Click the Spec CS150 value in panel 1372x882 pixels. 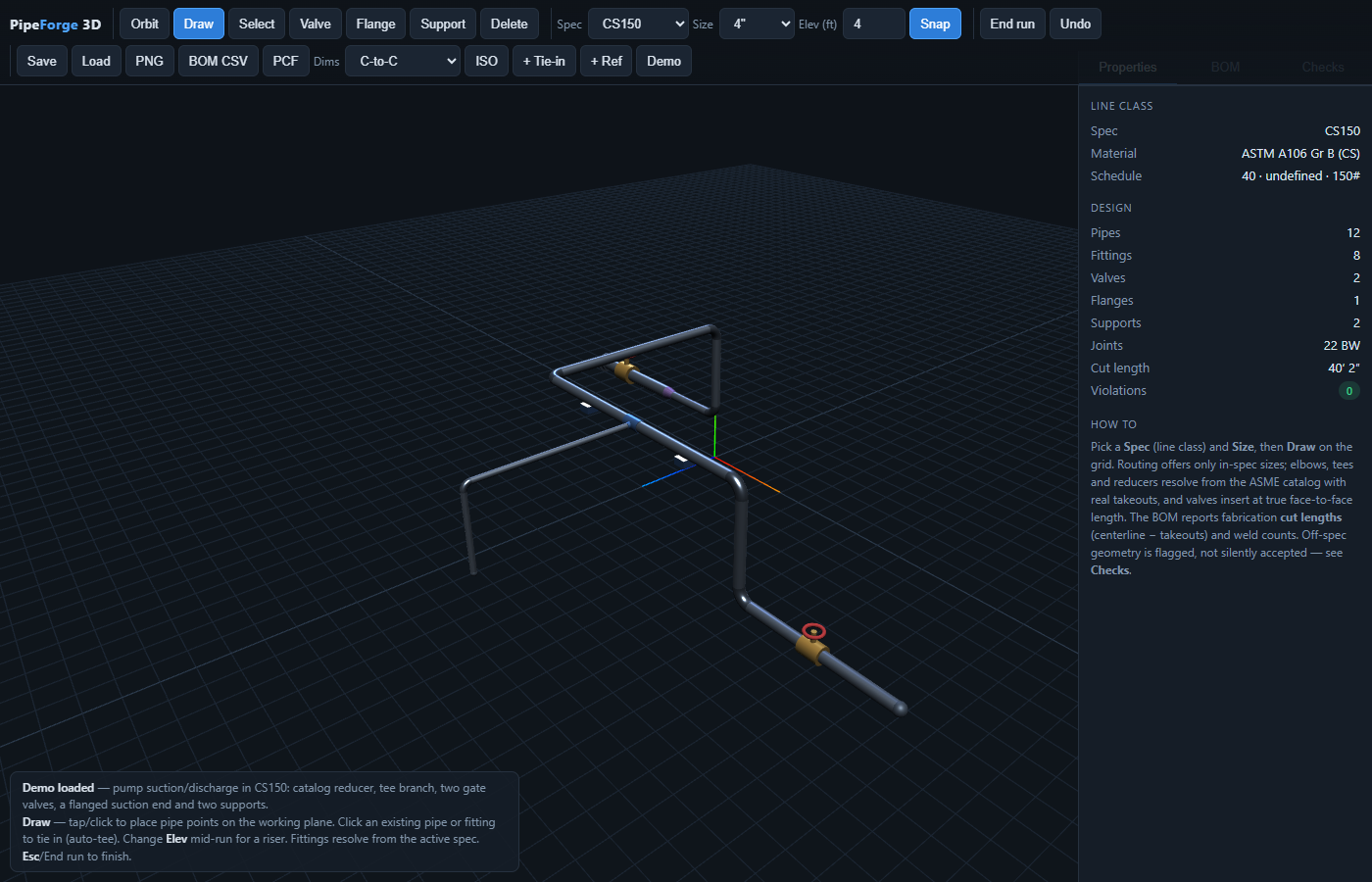pyautogui.click(x=1343, y=131)
